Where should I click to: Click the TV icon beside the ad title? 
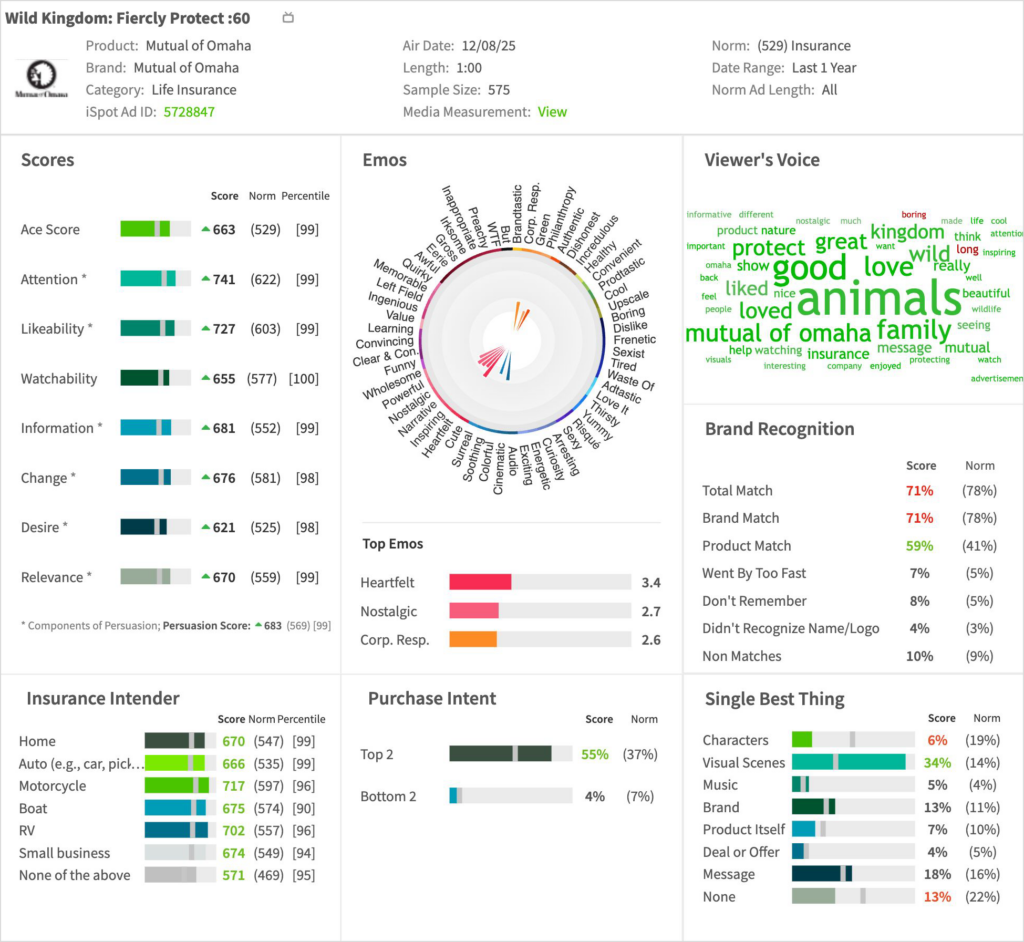pyautogui.click(x=288, y=18)
